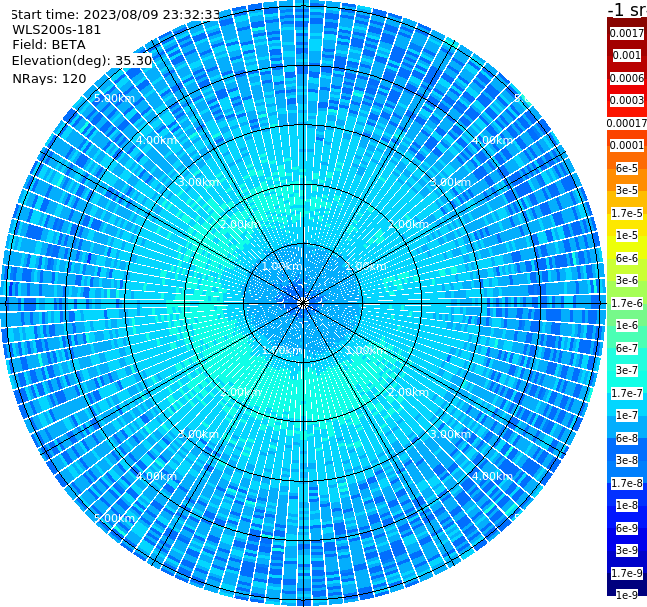Select the WLS200s-181 instrument label

point(57,30)
